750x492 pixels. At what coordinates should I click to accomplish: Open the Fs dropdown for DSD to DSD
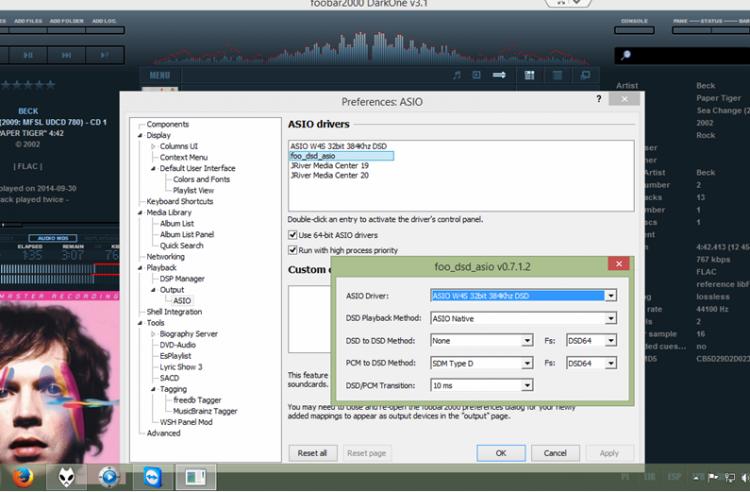pos(611,340)
